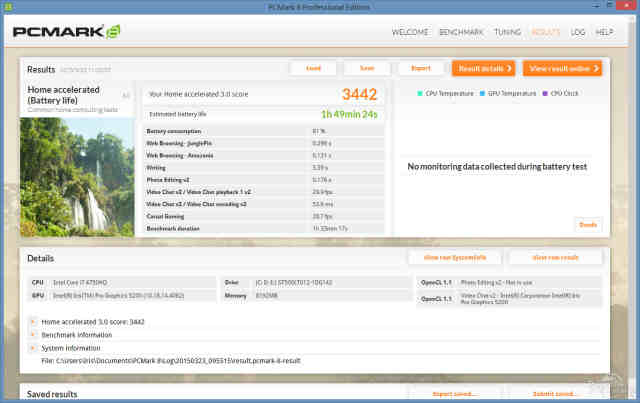Open the LOG tab
This screenshot has width=640, height=403.
tap(578, 32)
